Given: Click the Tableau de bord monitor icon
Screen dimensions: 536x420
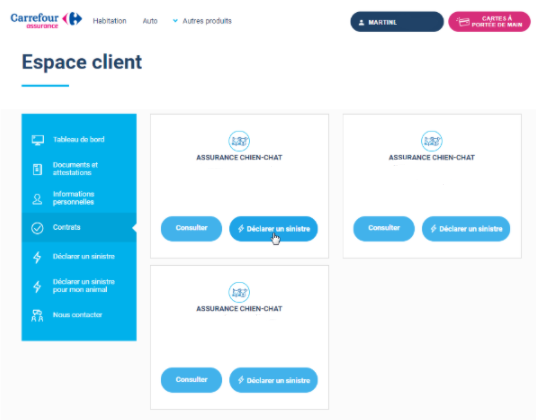Looking at the screenshot, I should (38, 140).
